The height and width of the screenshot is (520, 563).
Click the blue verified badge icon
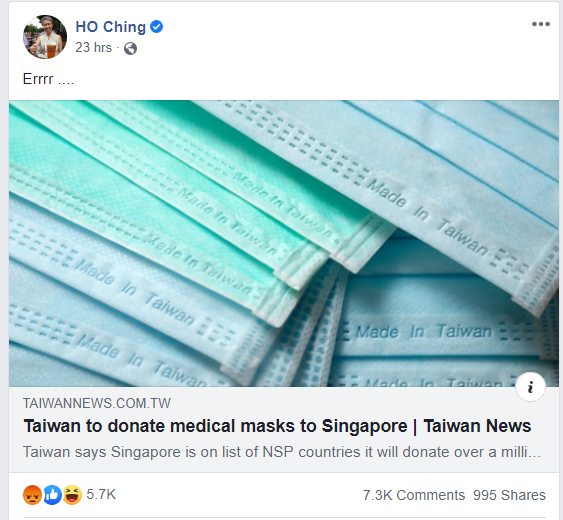[157, 27]
